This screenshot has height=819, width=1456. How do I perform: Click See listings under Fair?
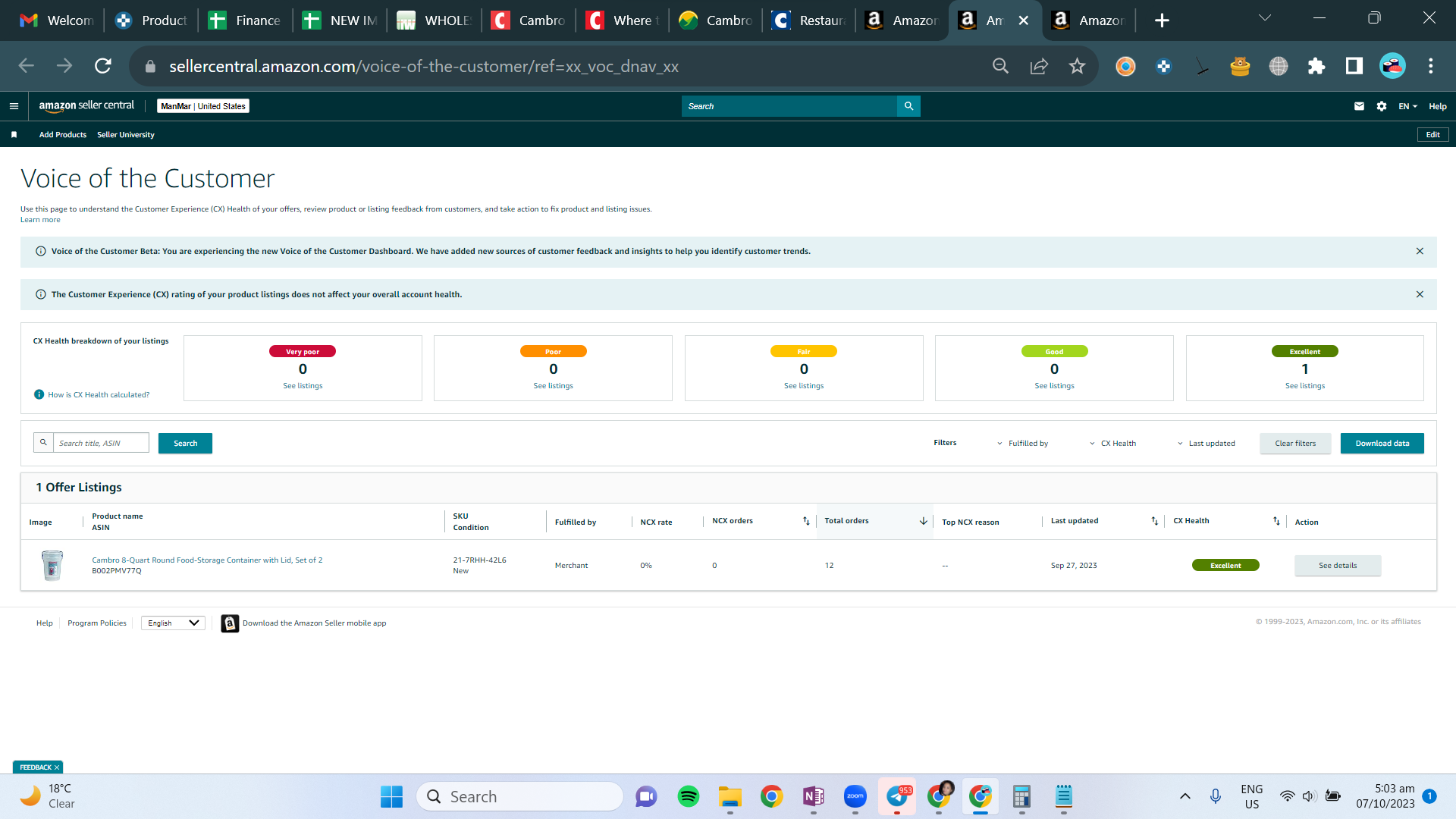804,386
